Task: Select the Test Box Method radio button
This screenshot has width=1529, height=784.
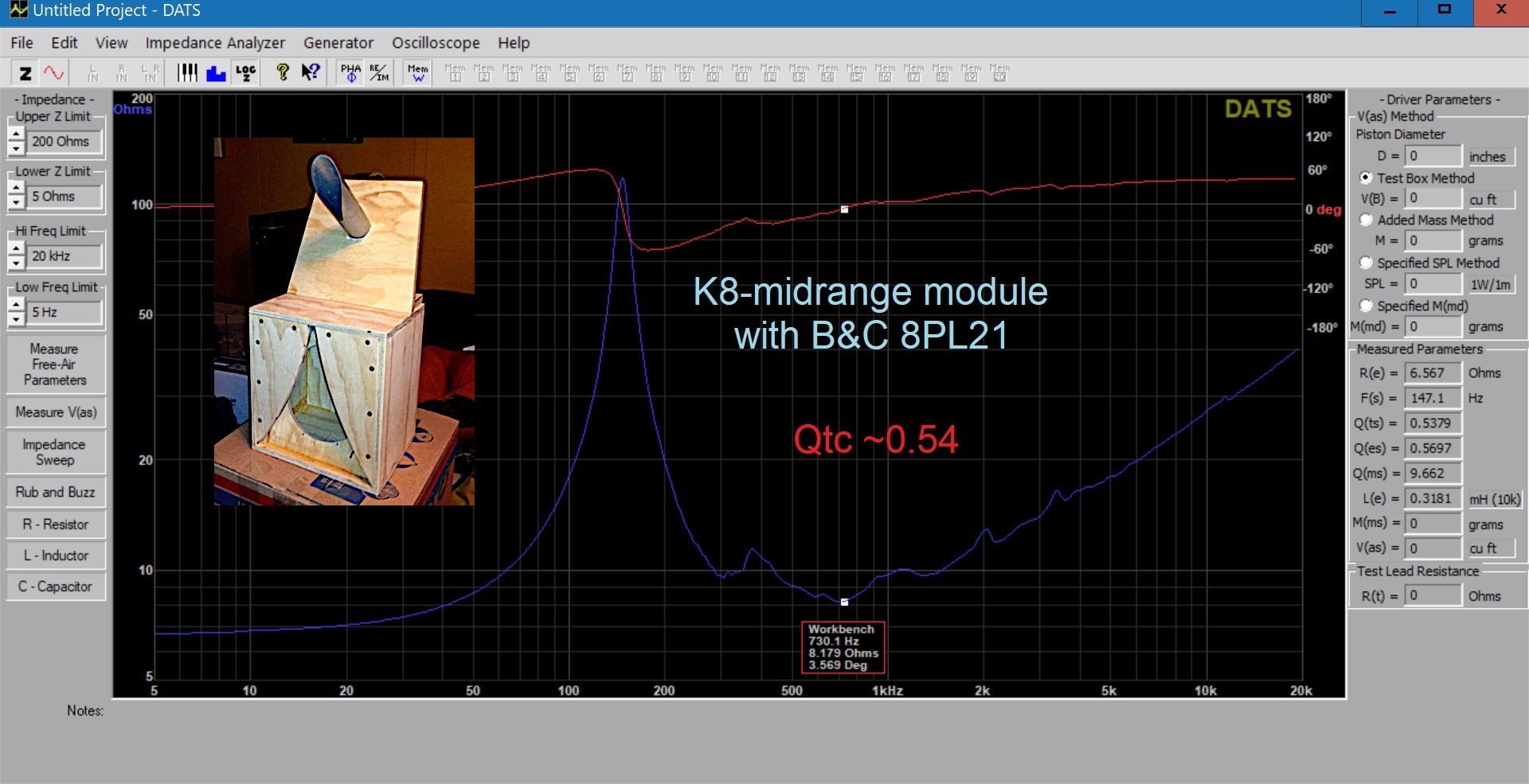Action: pos(1366,177)
